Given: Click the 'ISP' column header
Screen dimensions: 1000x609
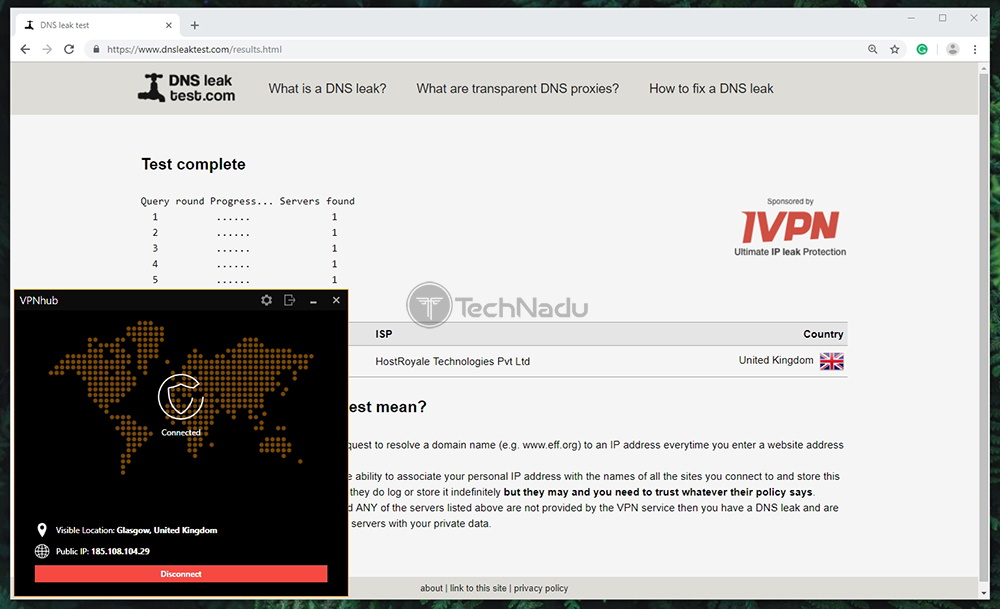Looking at the screenshot, I should click(x=384, y=334).
